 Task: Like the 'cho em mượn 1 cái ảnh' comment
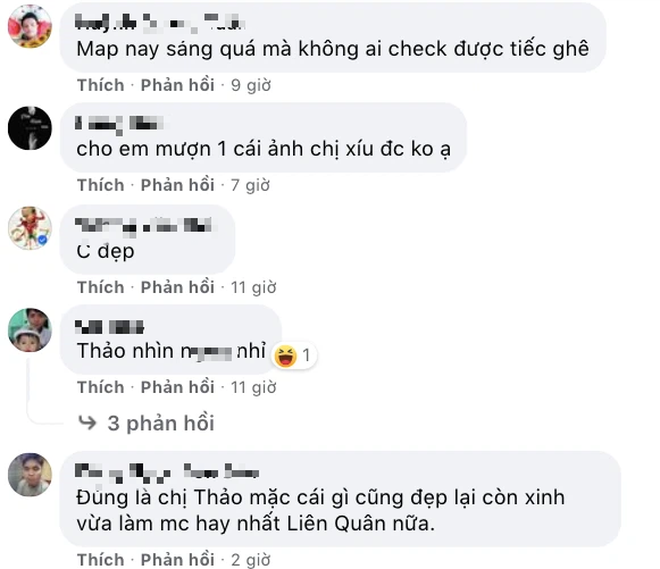(101, 185)
